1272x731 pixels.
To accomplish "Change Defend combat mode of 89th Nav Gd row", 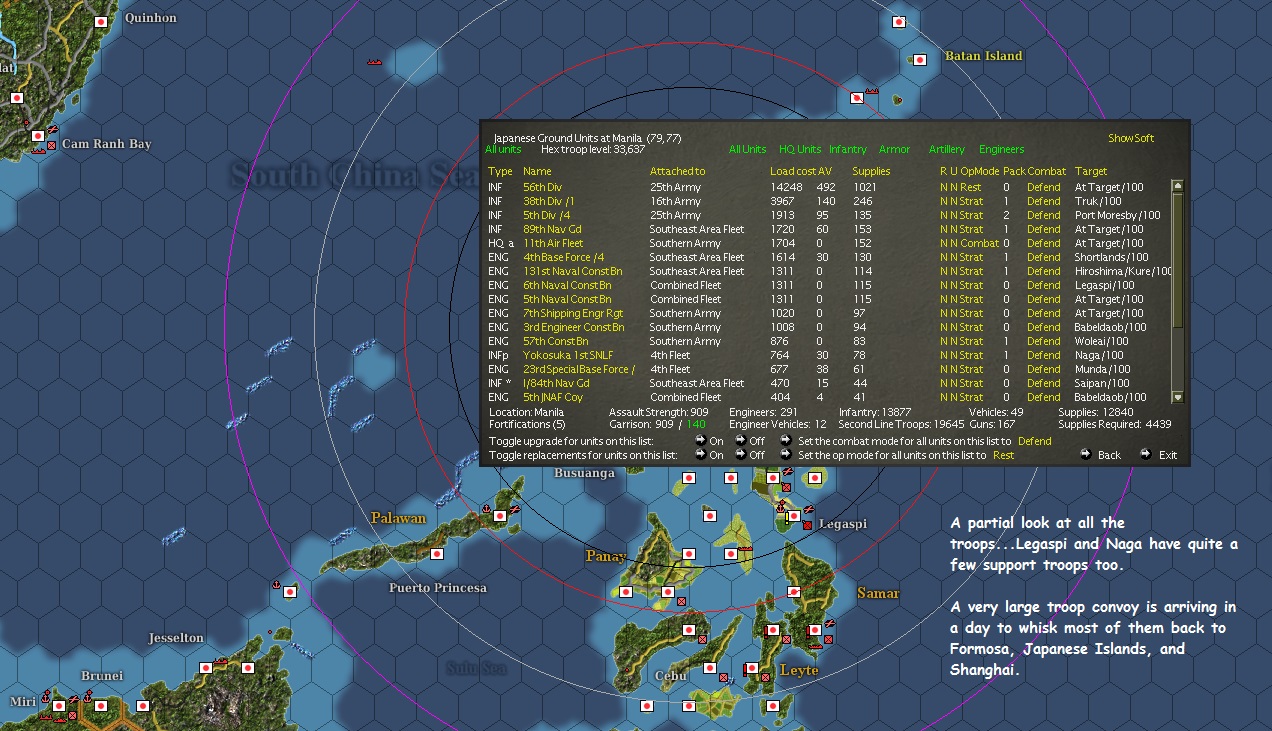I will 1043,229.
